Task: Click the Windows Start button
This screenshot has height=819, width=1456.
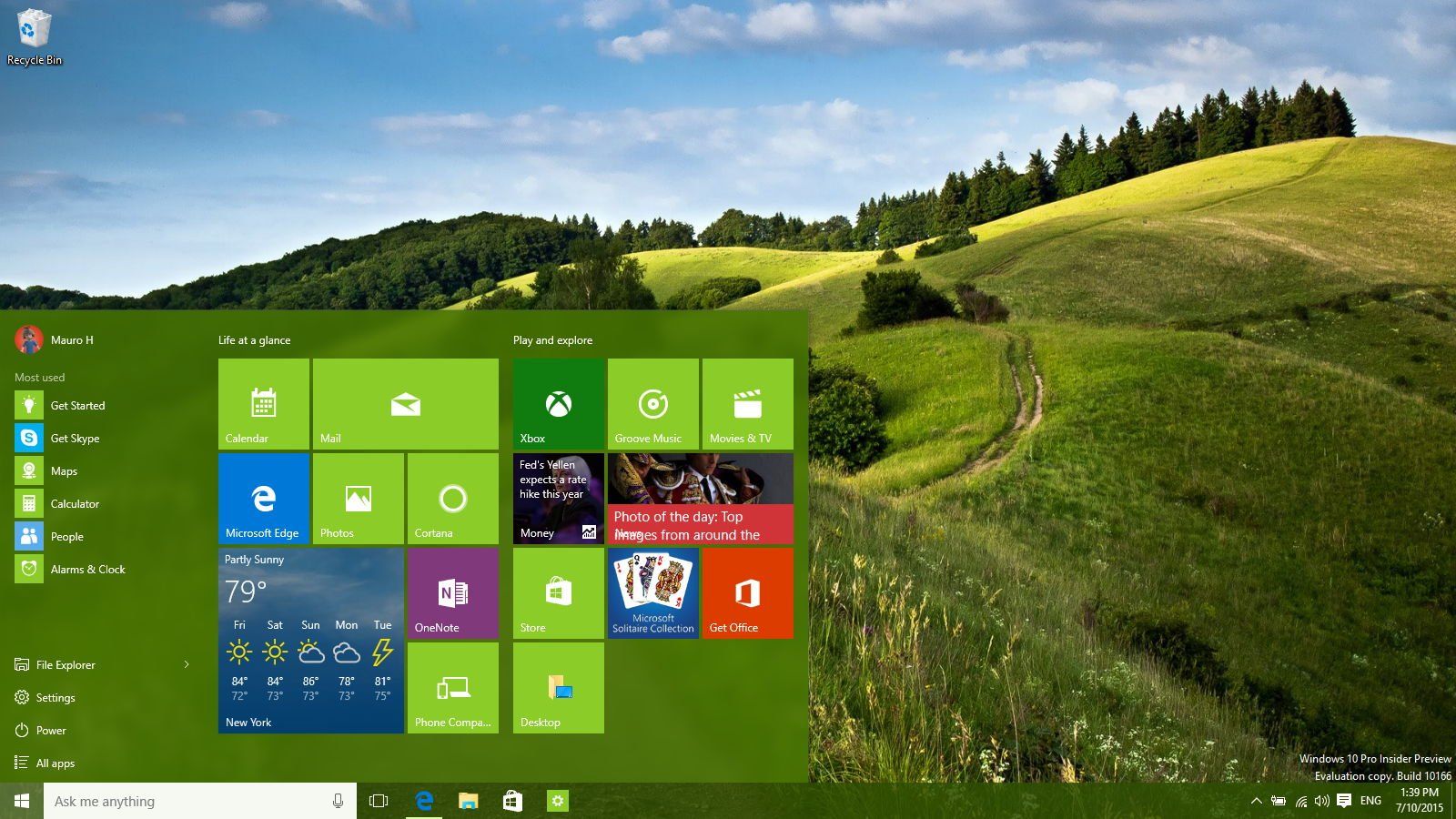Action: point(22,801)
